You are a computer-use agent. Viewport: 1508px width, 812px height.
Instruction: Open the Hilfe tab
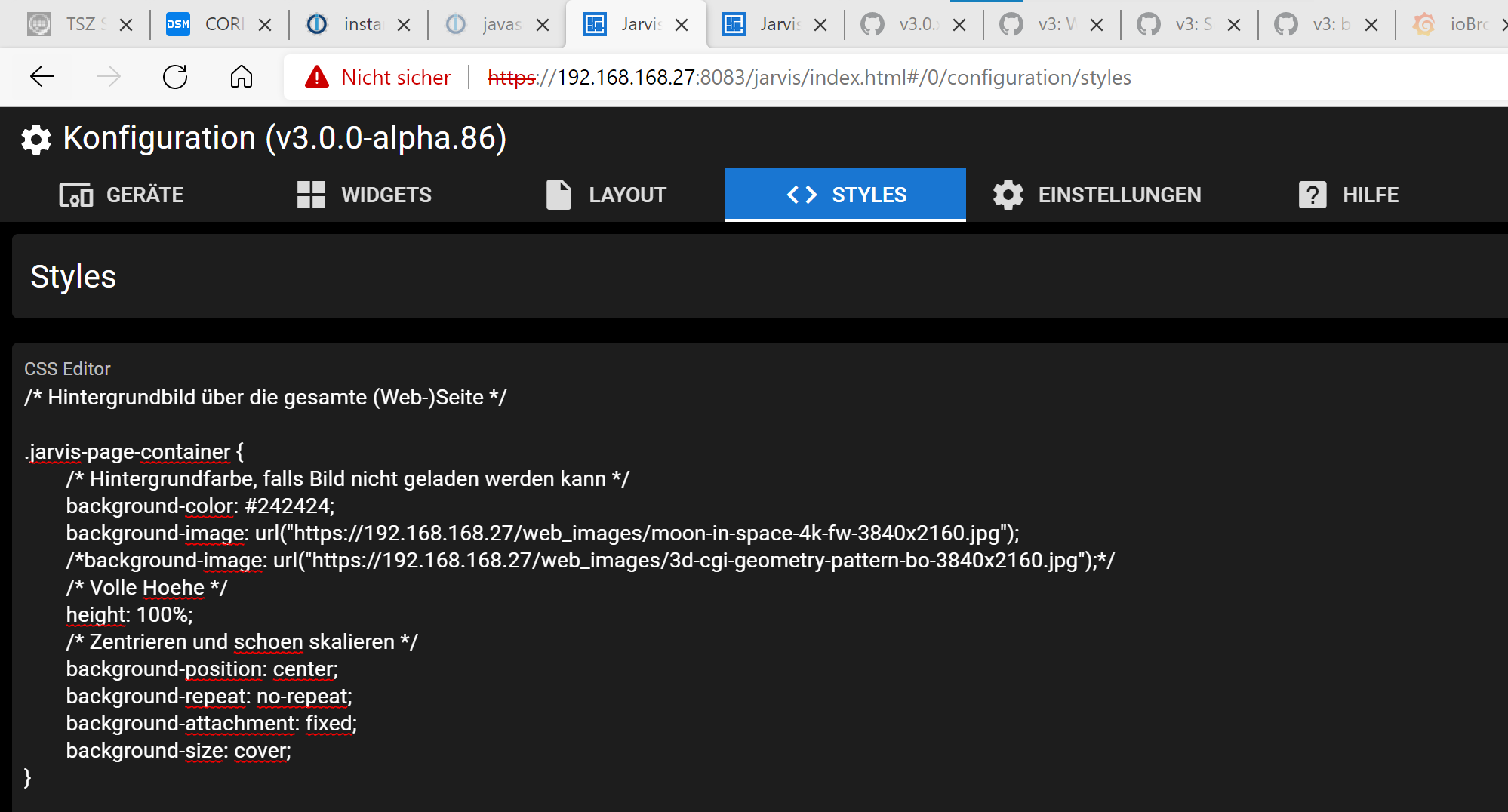pos(1348,195)
